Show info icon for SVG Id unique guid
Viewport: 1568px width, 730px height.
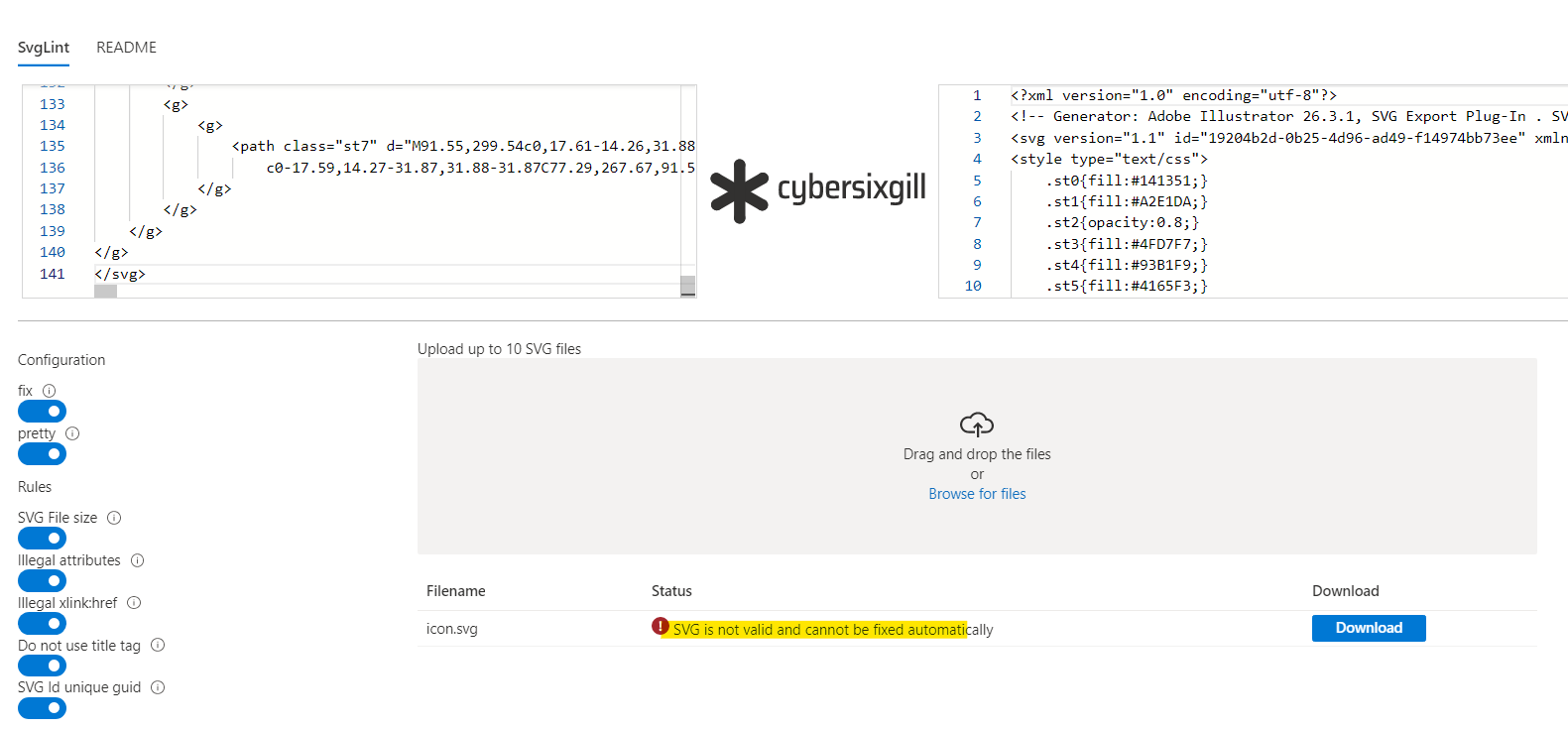point(158,687)
